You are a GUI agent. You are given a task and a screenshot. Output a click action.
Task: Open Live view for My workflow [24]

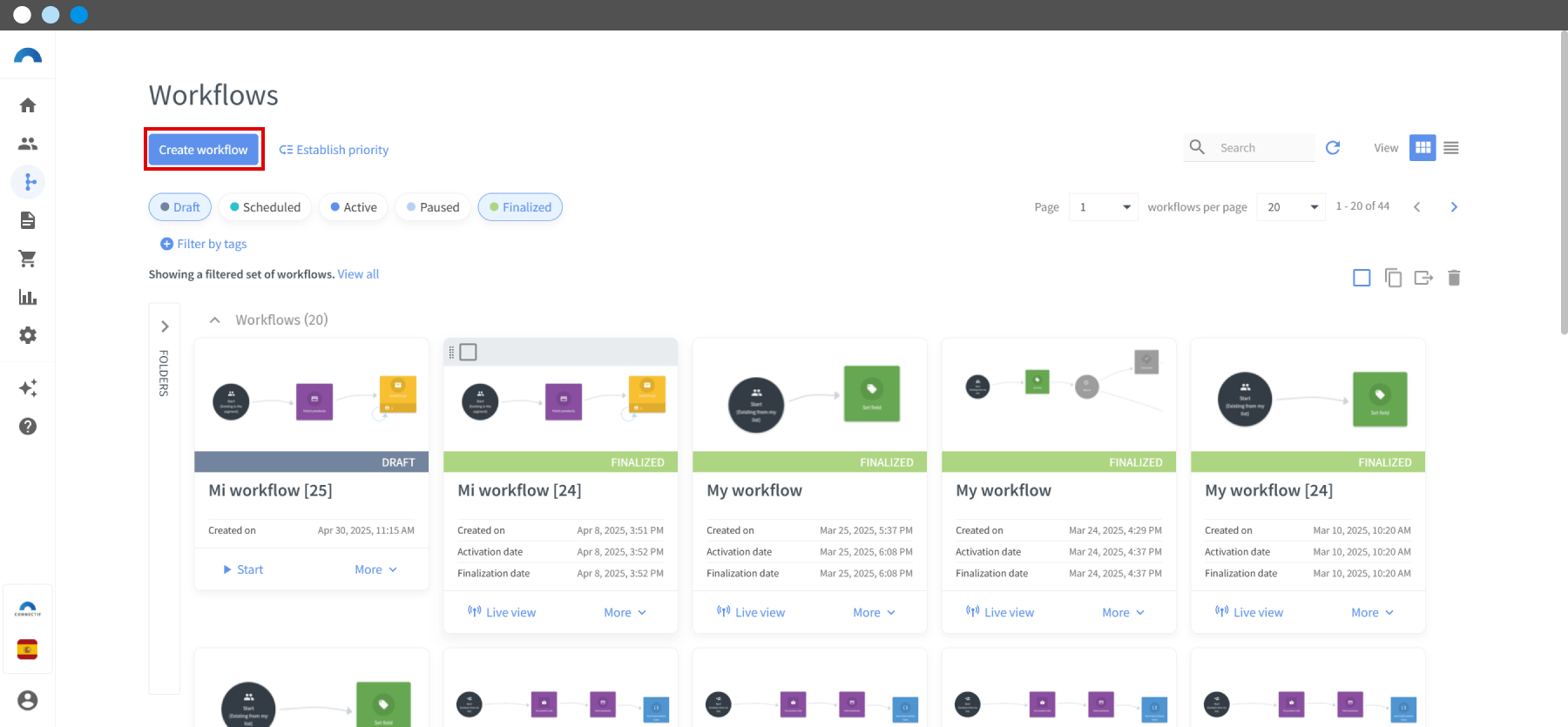click(1249, 613)
